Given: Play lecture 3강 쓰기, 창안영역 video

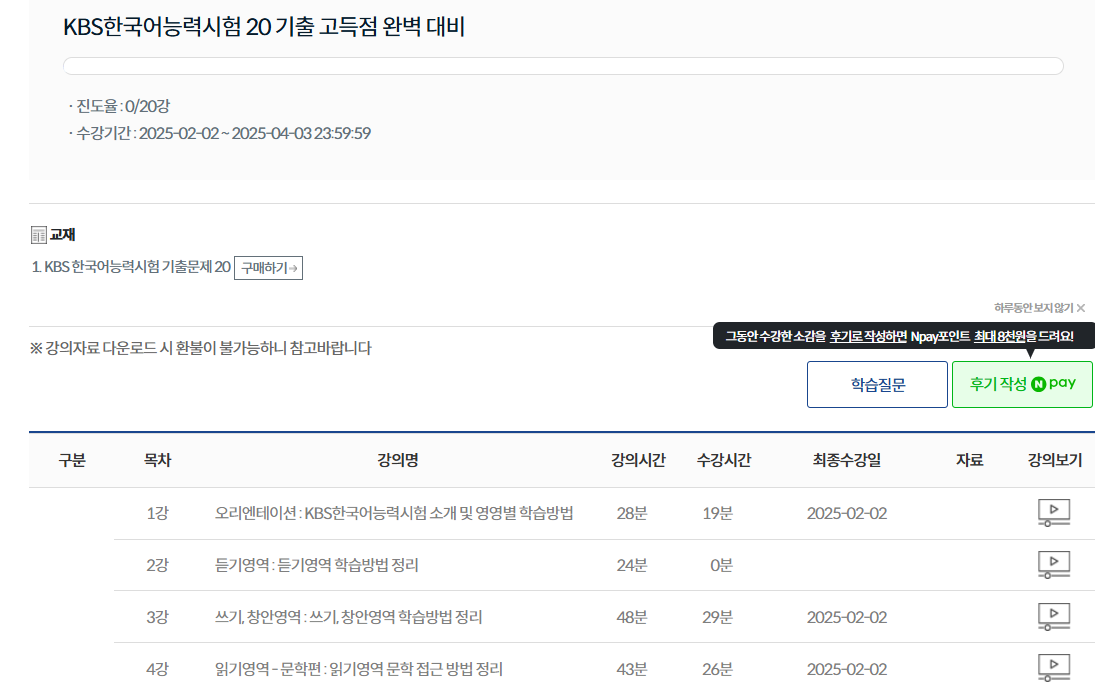Looking at the screenshot, I should (x=1054, y=617).
